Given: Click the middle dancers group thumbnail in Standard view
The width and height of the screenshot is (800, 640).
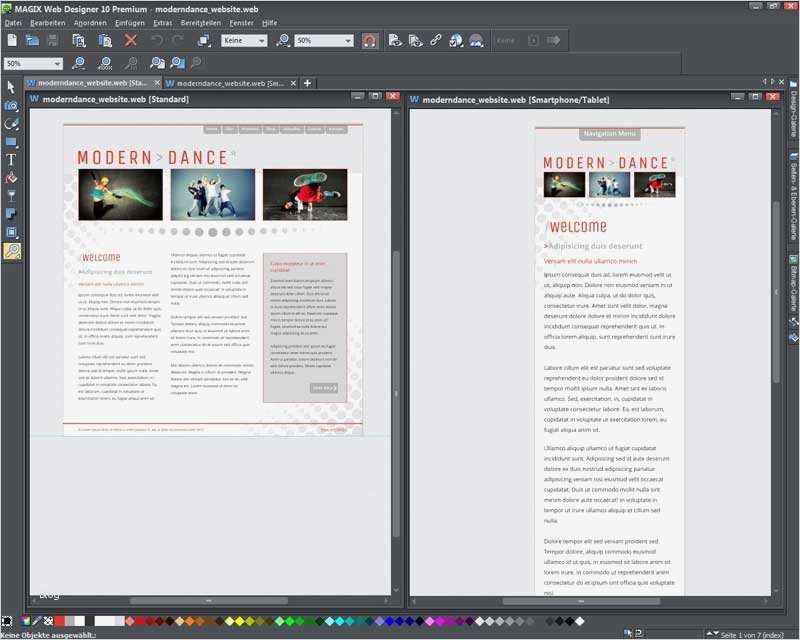Looking at the screenshot, I should point(211,194).
